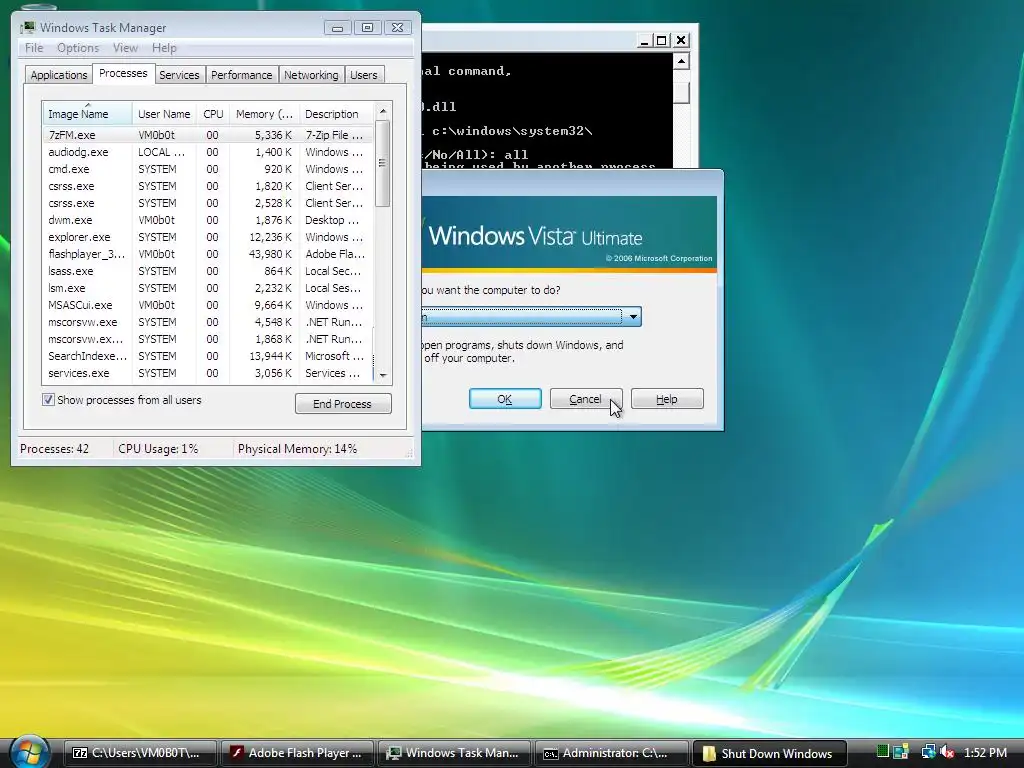Select the csrss.exe row using 2,528 K

click(x=208, y=202)
